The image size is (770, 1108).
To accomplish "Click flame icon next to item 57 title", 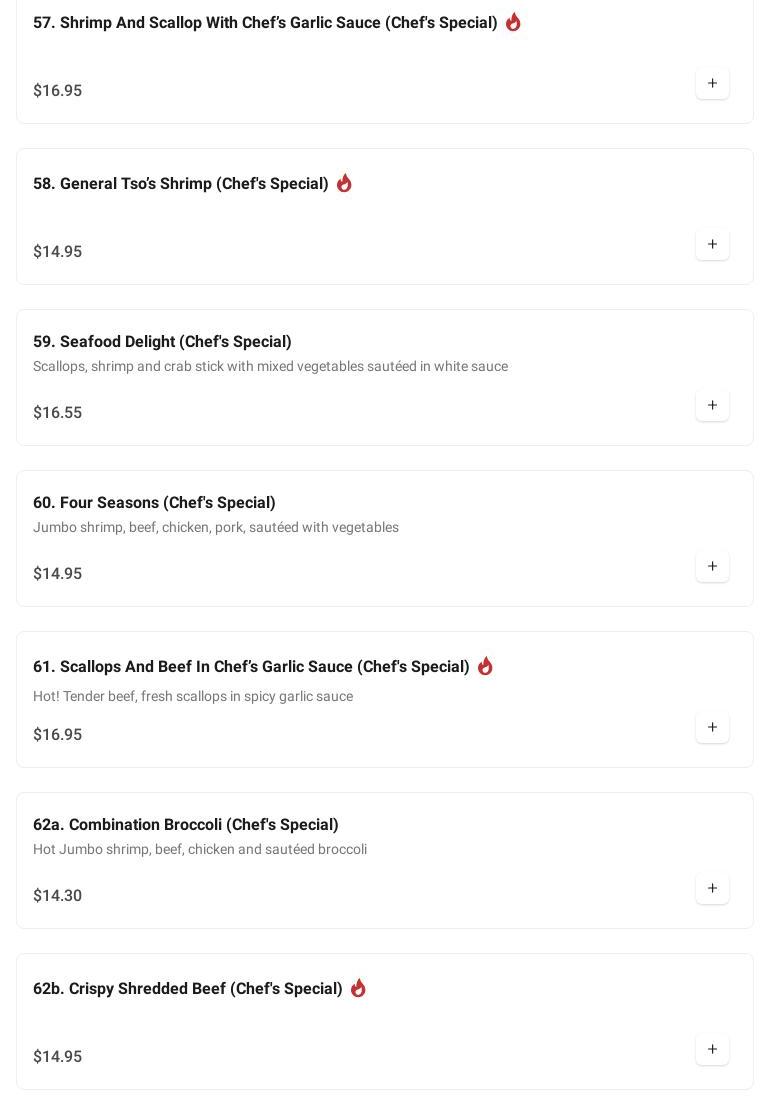I will (x=513, y=22).
